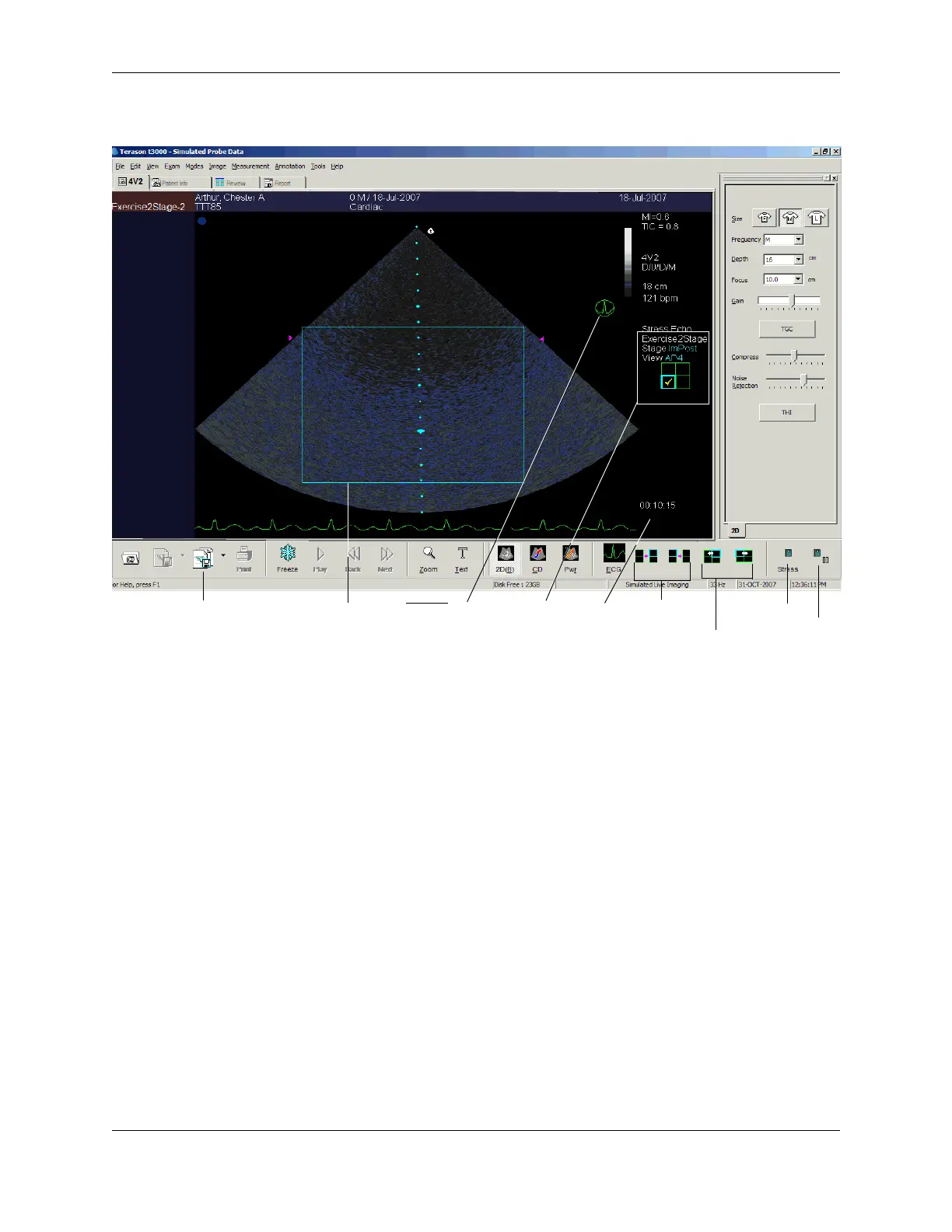
Task: Click the blue dot near image top-left
Action: (x=201, y=221)
